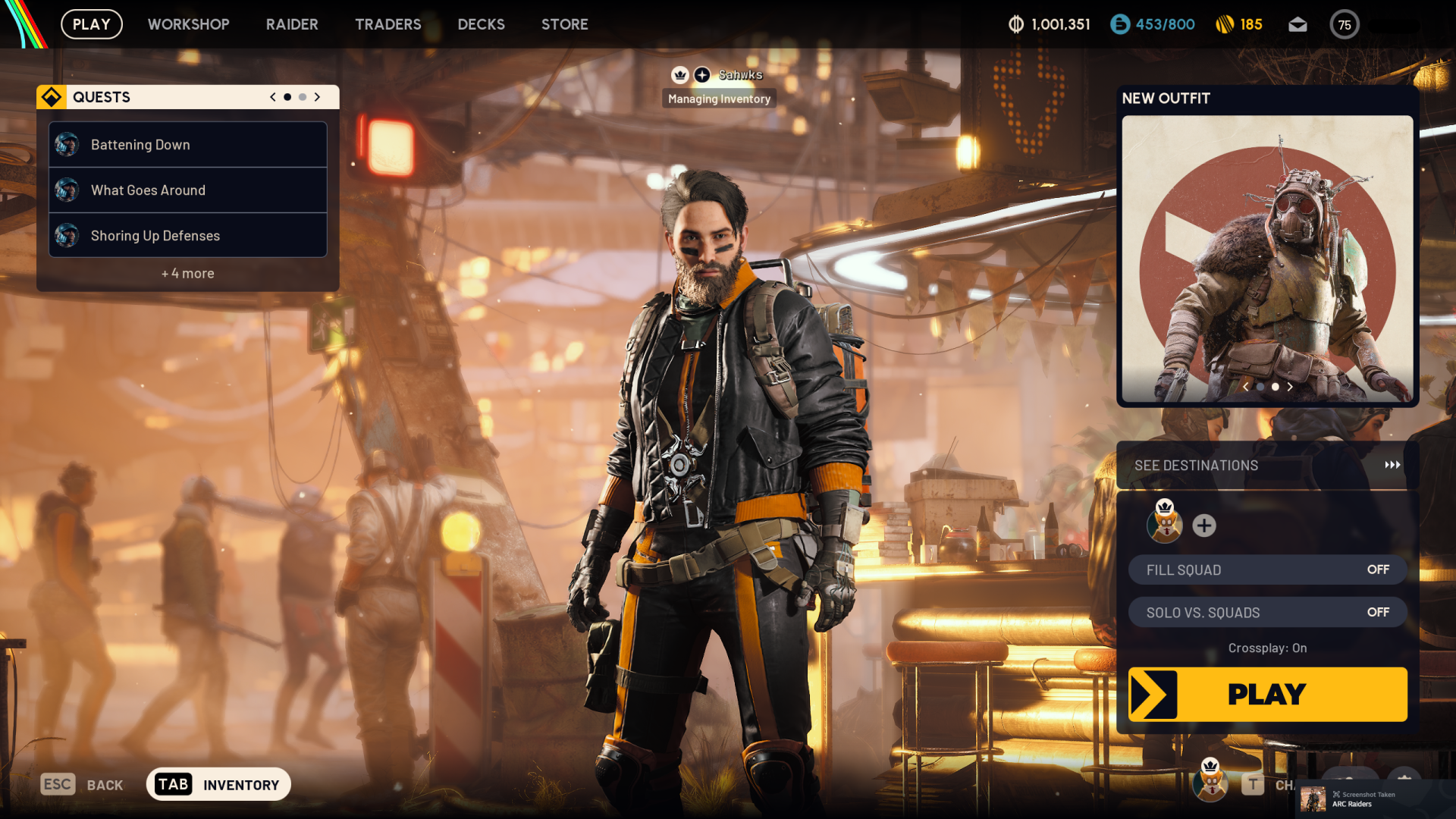This screenshot has width=1456, height=819.
Task: Open the Screenshot Taken notification thumbnail
Action: pyautogui.click(x=1313, y=799)
